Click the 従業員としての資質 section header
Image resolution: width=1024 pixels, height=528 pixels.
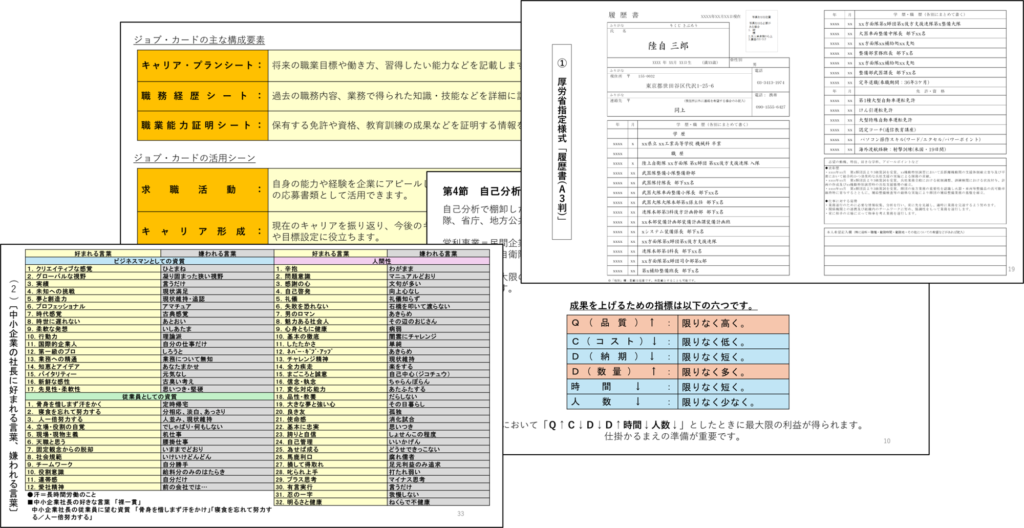(150, 397)
